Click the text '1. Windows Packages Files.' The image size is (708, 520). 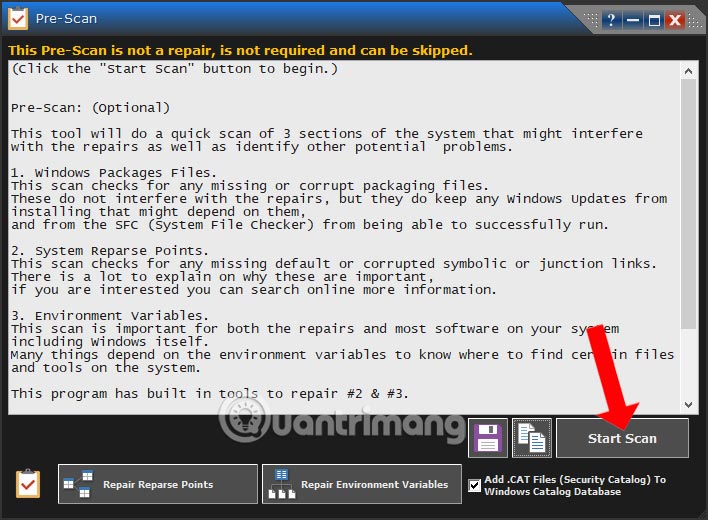point(113,172)
